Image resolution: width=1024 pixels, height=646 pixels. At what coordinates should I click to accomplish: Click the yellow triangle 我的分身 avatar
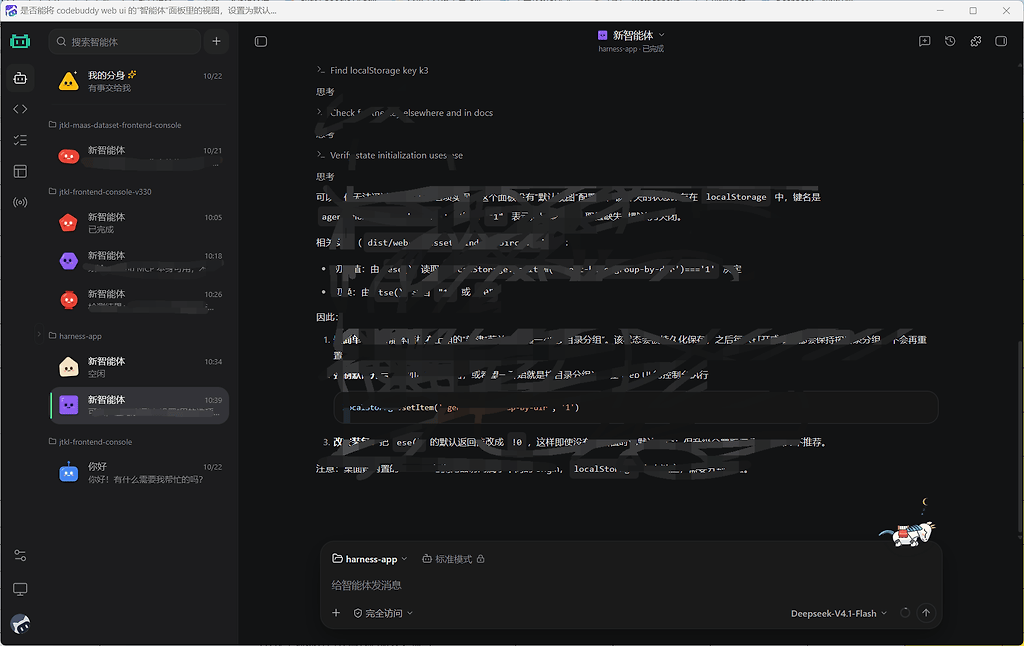pyautogui.click(x=69, y=81)
